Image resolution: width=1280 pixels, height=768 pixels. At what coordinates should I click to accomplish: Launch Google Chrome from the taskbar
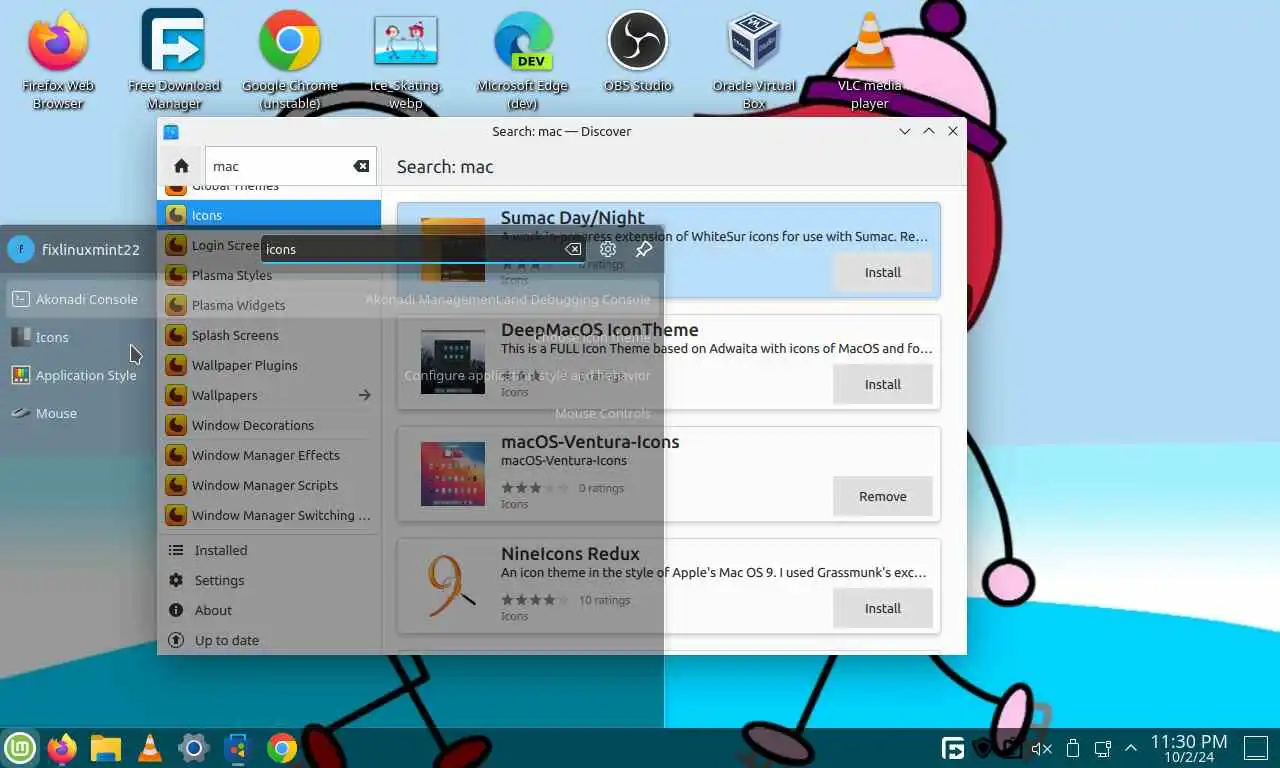(282, 747)
